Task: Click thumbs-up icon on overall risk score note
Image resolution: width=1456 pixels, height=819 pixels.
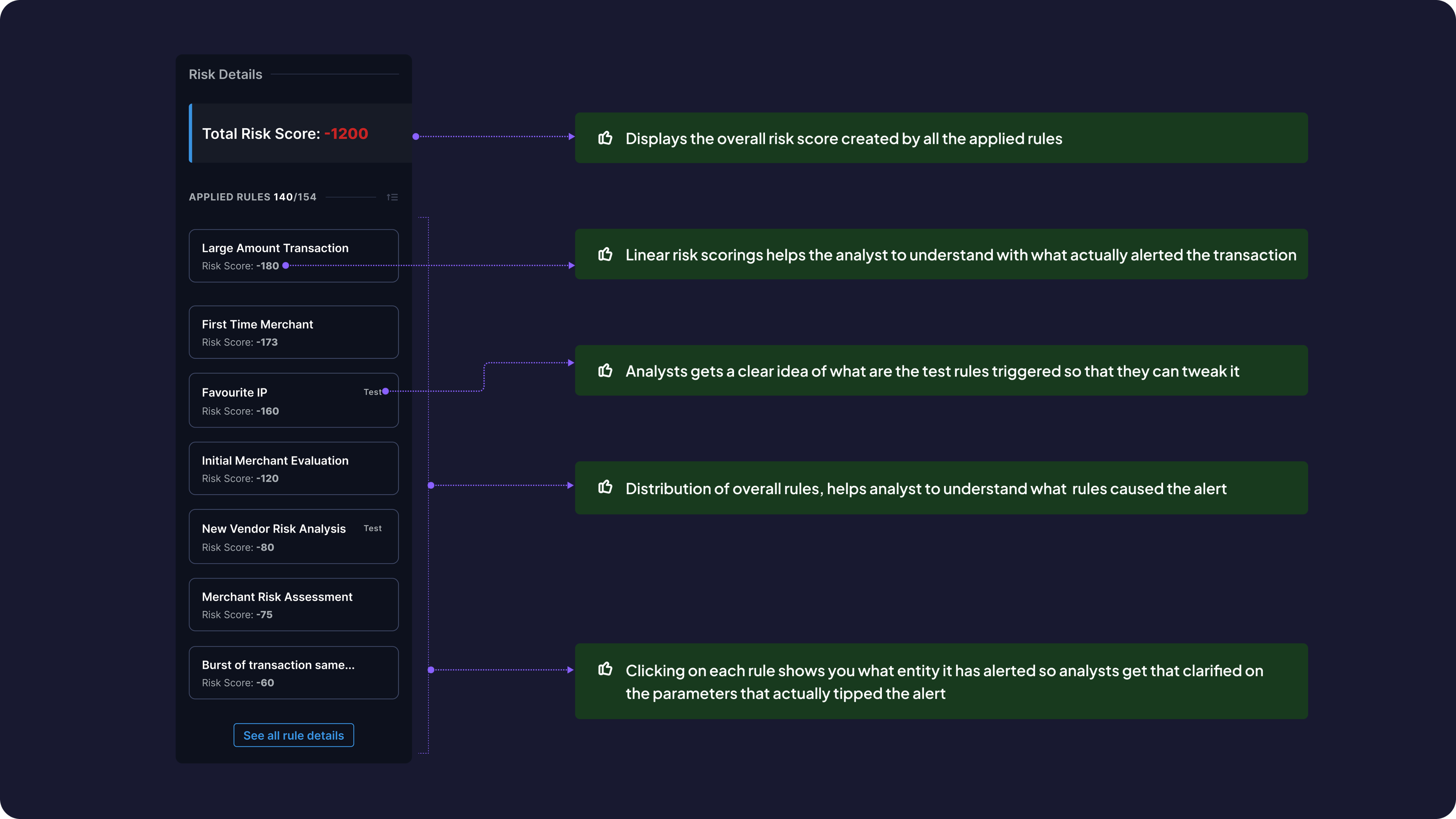Action: pos(605,138)
